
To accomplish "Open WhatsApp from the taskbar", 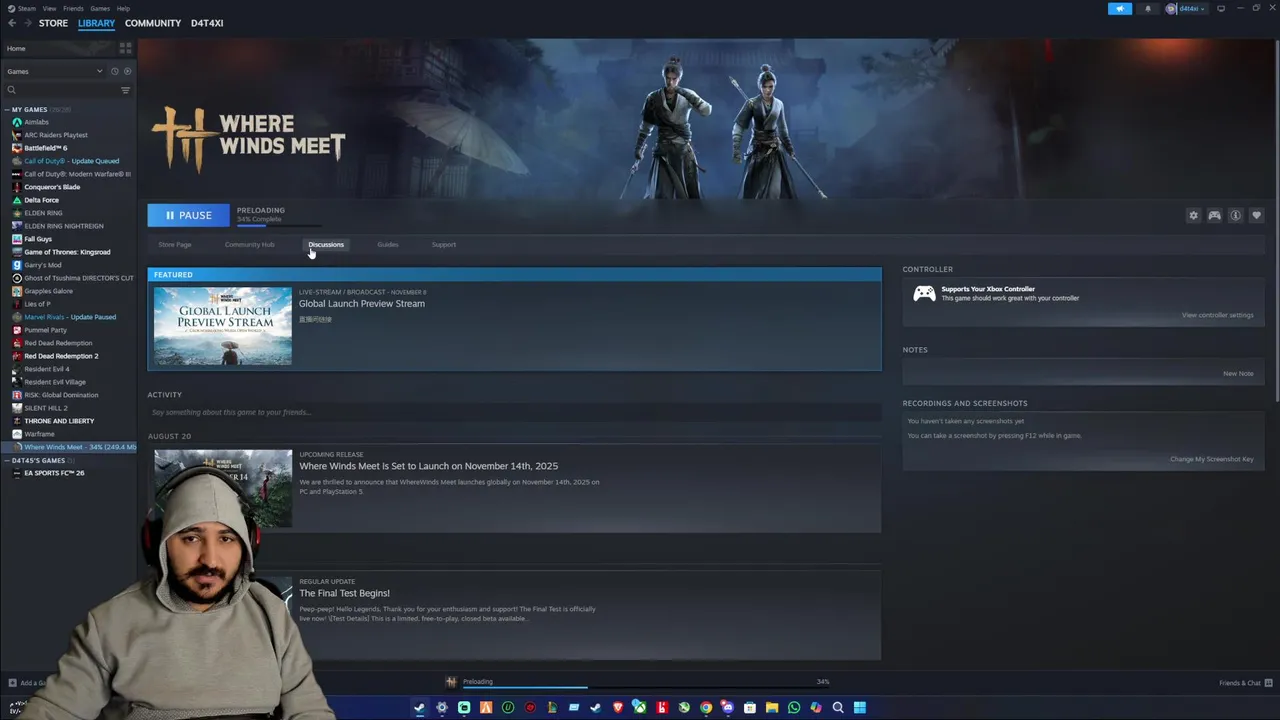I will point(794,708).
